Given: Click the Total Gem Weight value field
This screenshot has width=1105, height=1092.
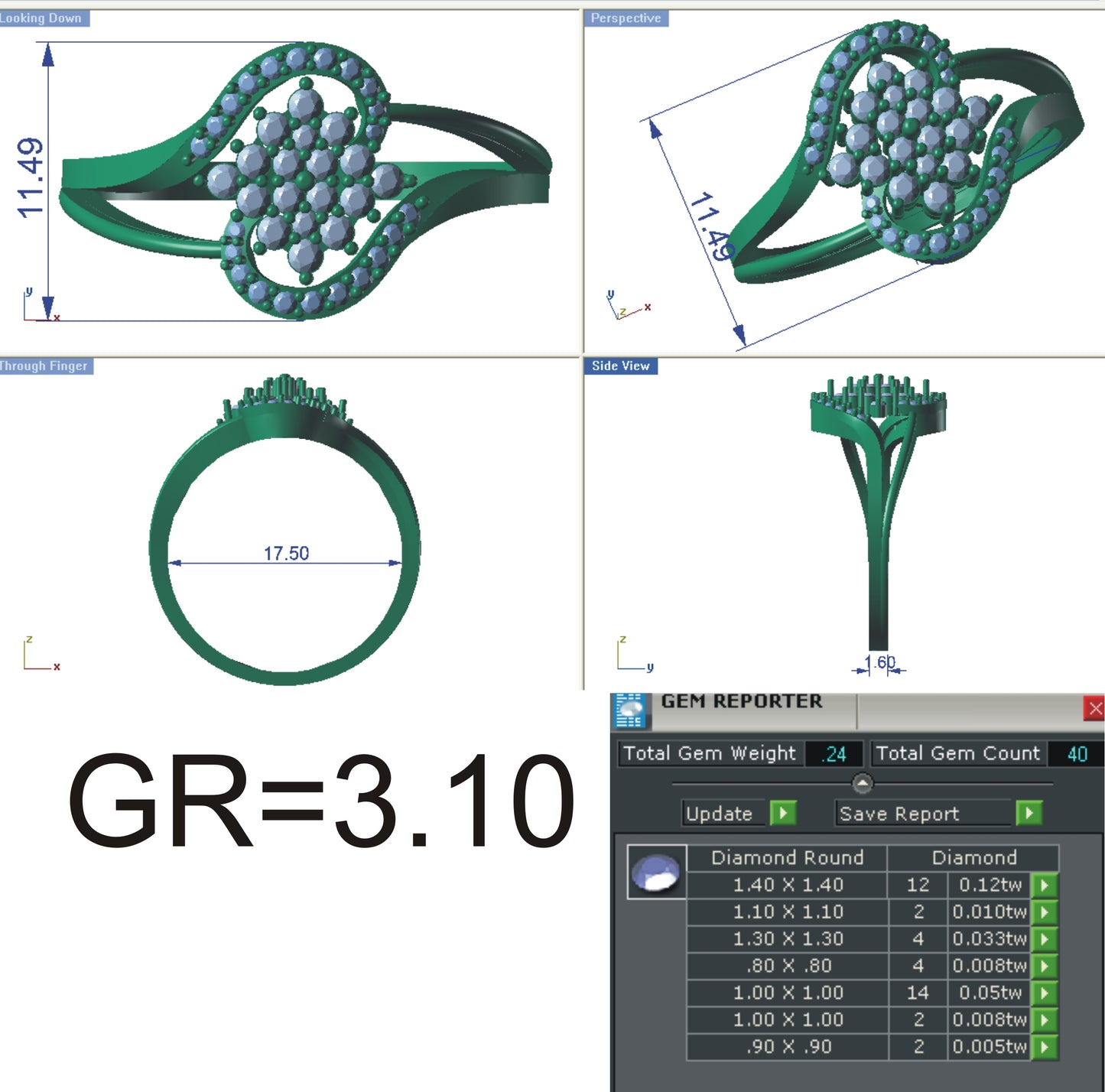Looking at the screenshot, I should pyautogui.click(x=834, y=753).
